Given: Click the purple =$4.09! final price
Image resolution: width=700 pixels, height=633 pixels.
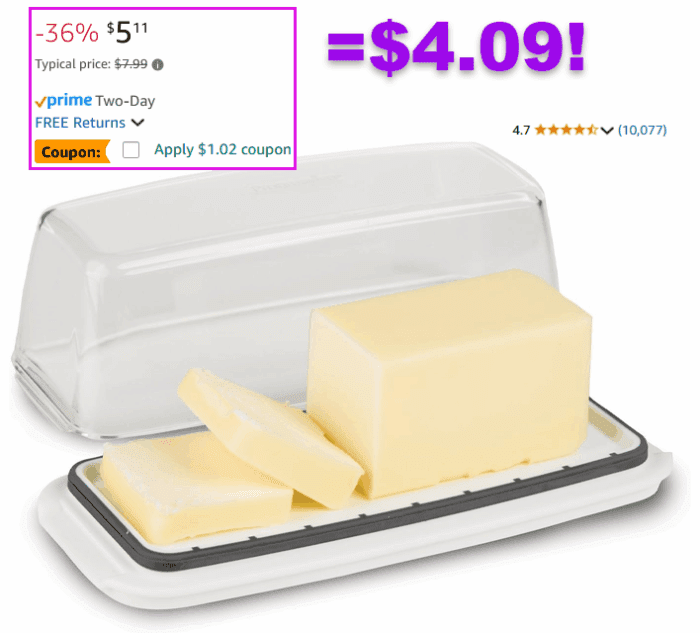Looking at the screenshot, I should 456,46.
